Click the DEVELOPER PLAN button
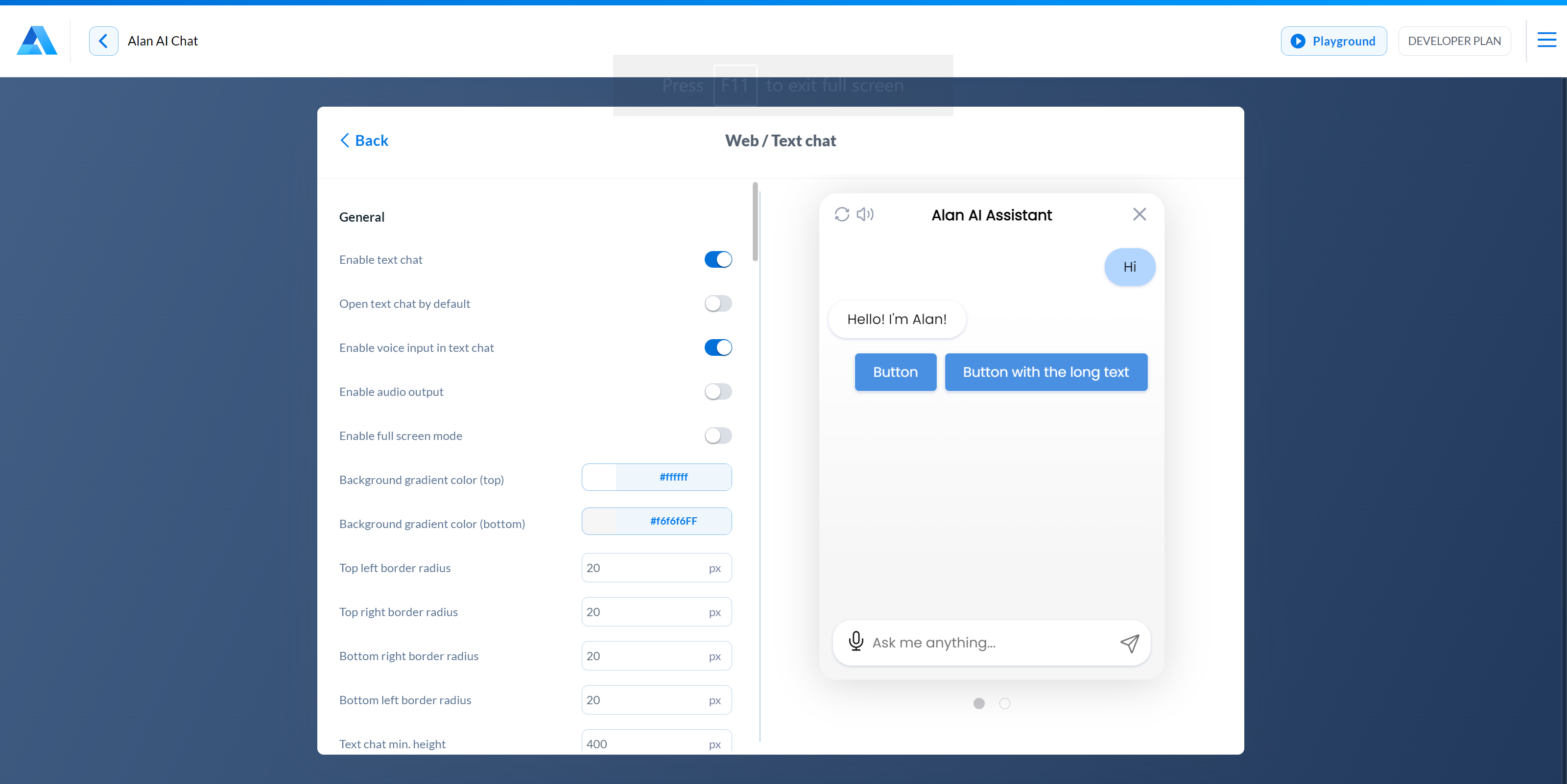 click(1454, 41)
